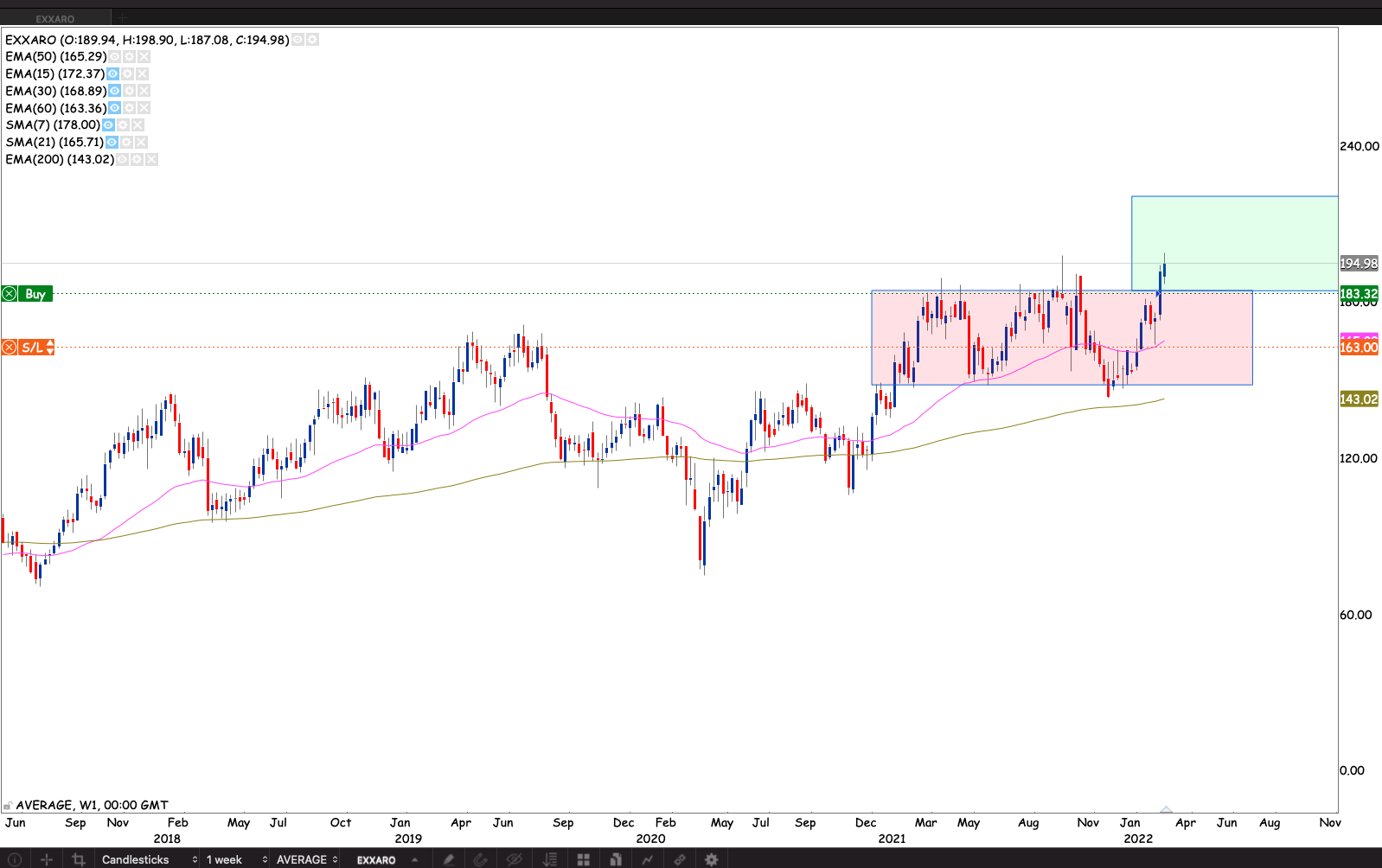Open settings gear for EMA(50) indicator
The image size is (1382, 868).
129,56
